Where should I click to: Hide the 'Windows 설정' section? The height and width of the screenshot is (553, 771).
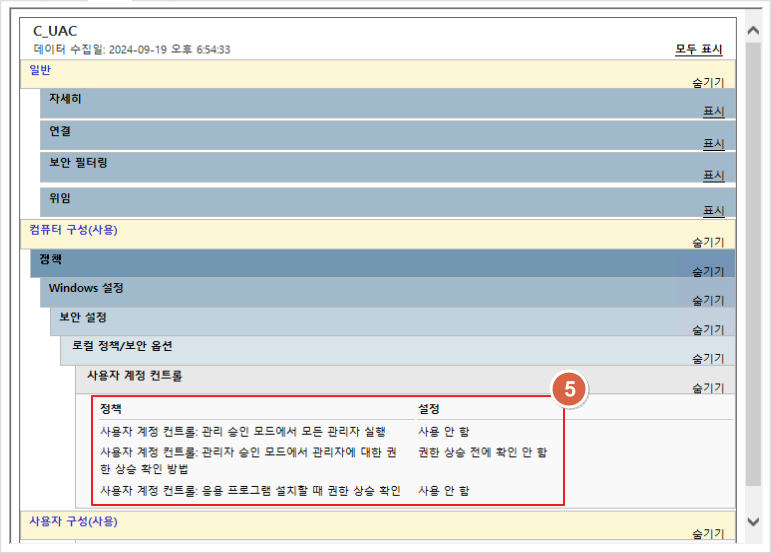click(708, 300)
